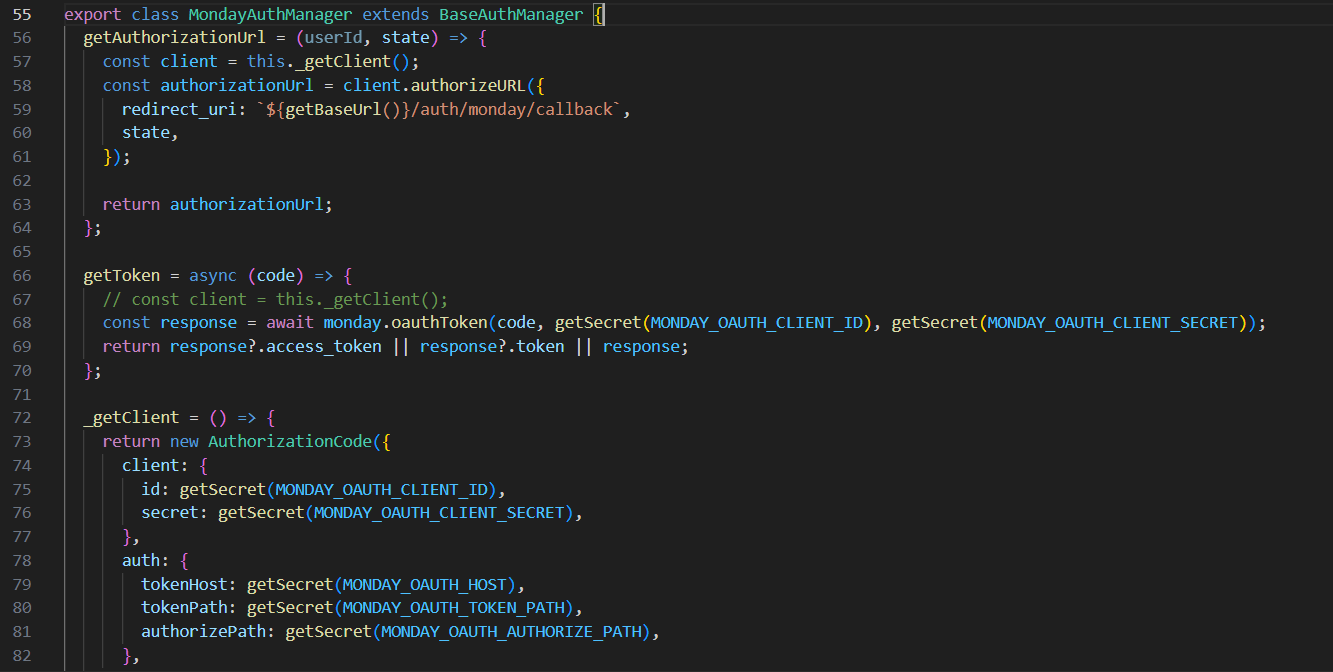Image resolution: width=1333 pixels, height=672 pixels.
Task: Click line number 68 in the gutter
Action: [22, 322]
